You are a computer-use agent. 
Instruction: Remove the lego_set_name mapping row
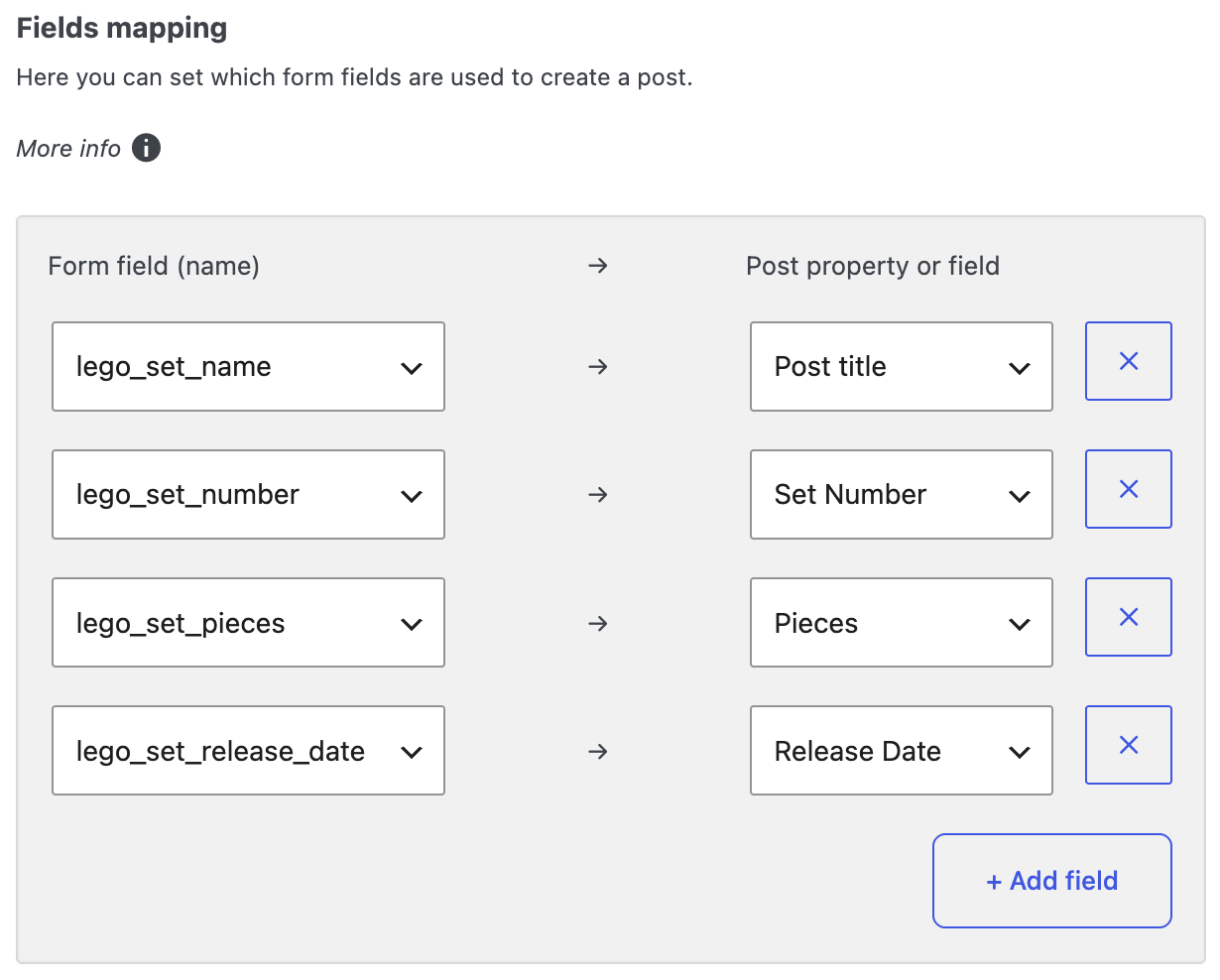[1129, 361]
